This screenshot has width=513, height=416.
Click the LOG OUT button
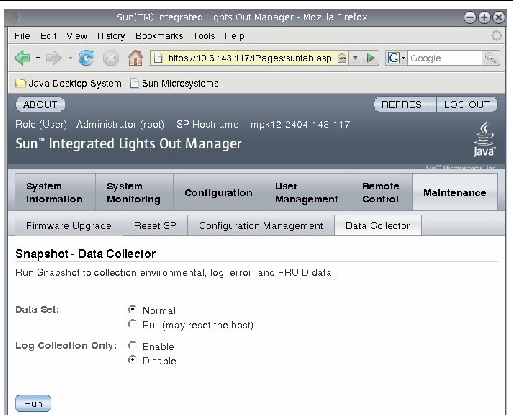click(466, 105)
